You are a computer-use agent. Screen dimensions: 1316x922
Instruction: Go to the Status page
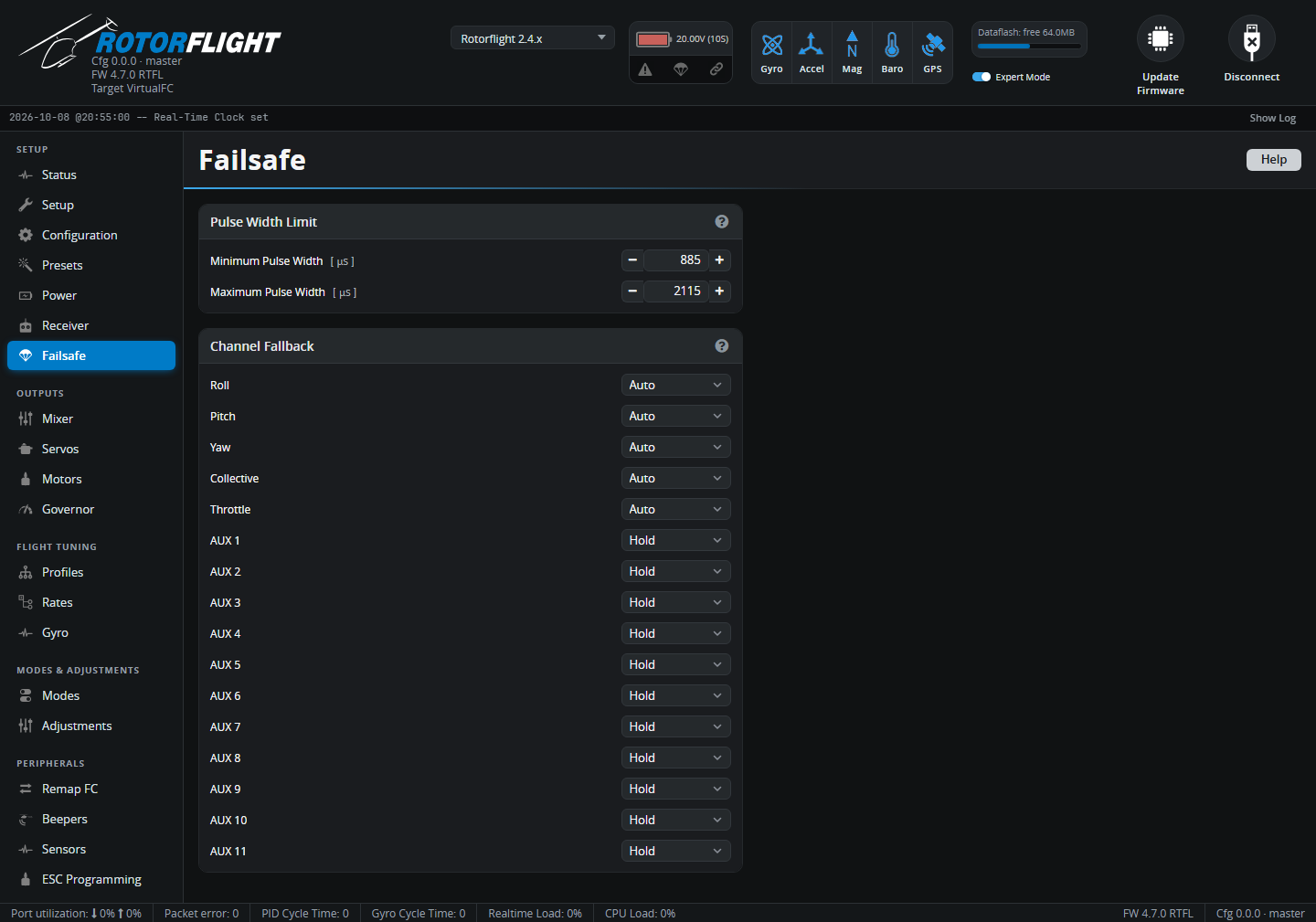[x=91, y=175]
